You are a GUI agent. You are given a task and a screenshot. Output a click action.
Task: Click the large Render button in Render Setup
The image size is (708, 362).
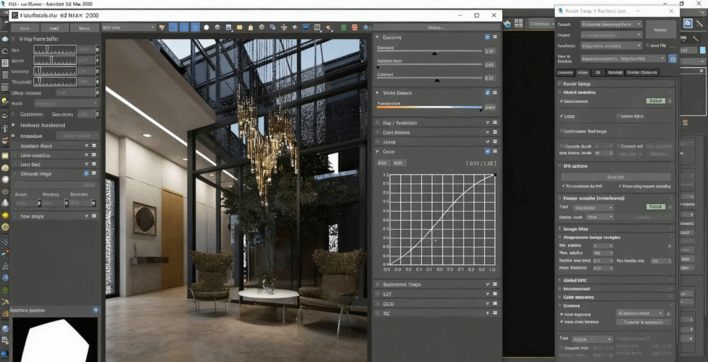point(661,29)
